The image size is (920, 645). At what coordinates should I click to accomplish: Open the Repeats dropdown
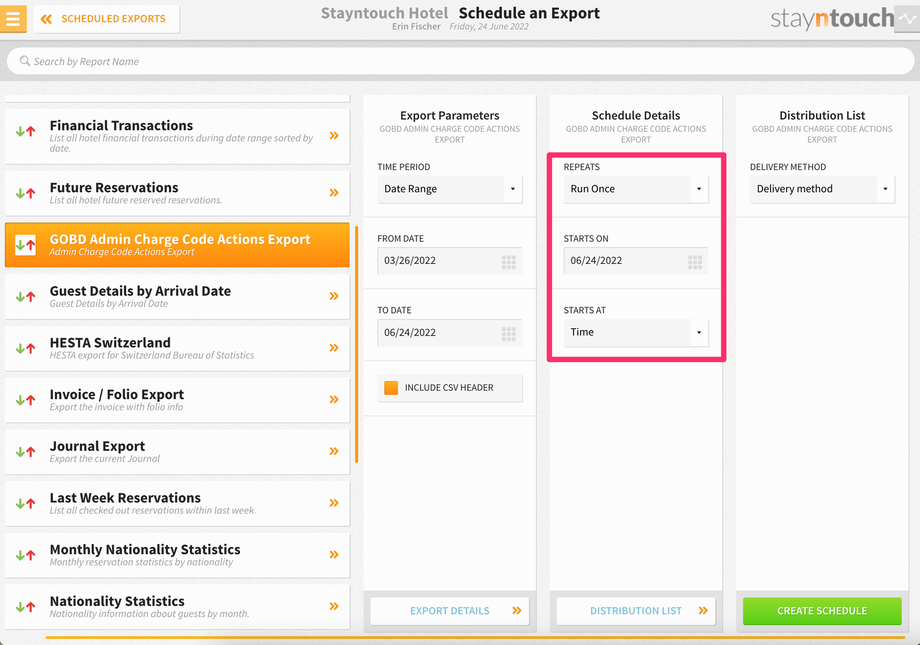coord(636,189)
